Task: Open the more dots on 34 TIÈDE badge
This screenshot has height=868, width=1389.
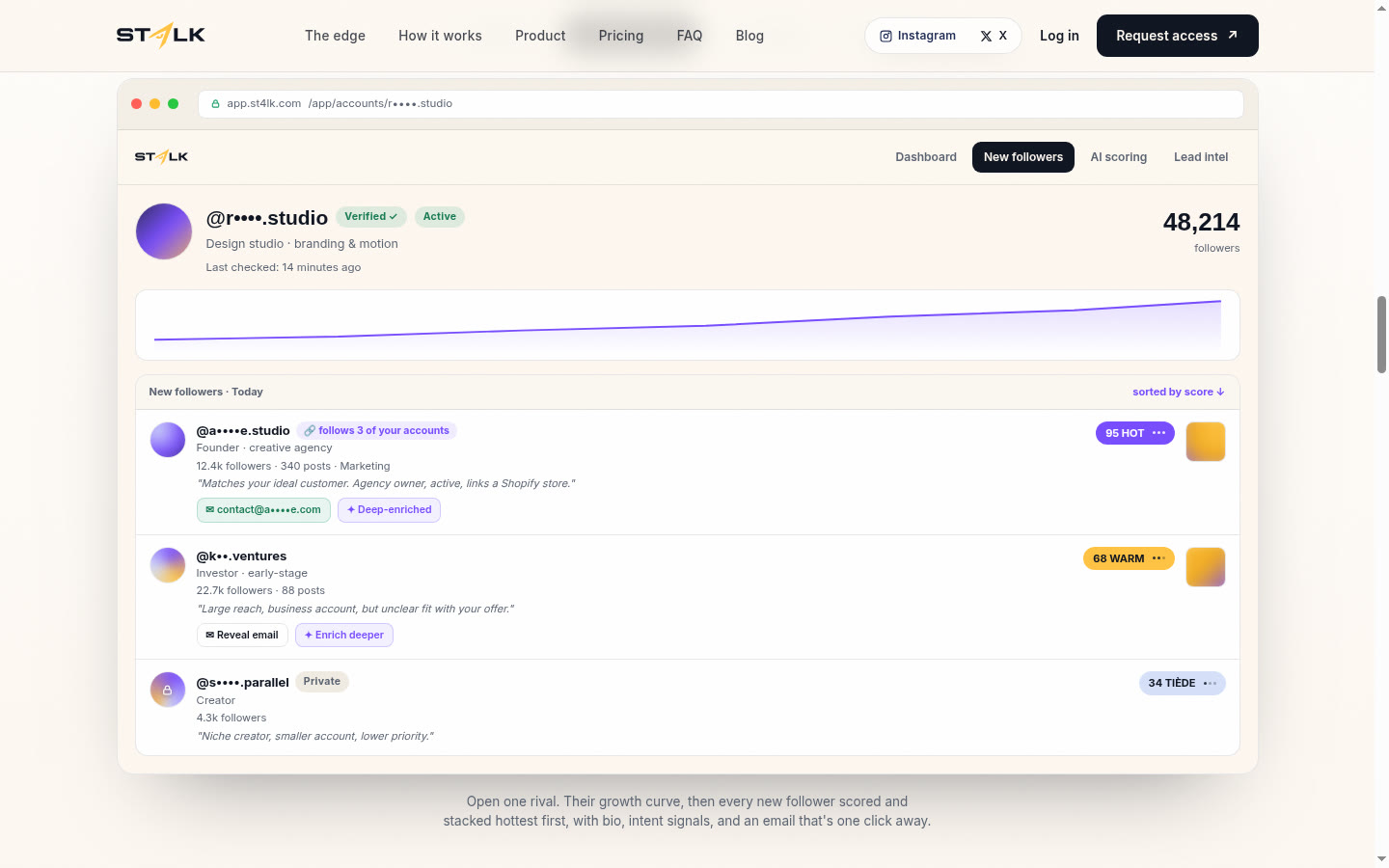Action: 1210,683
